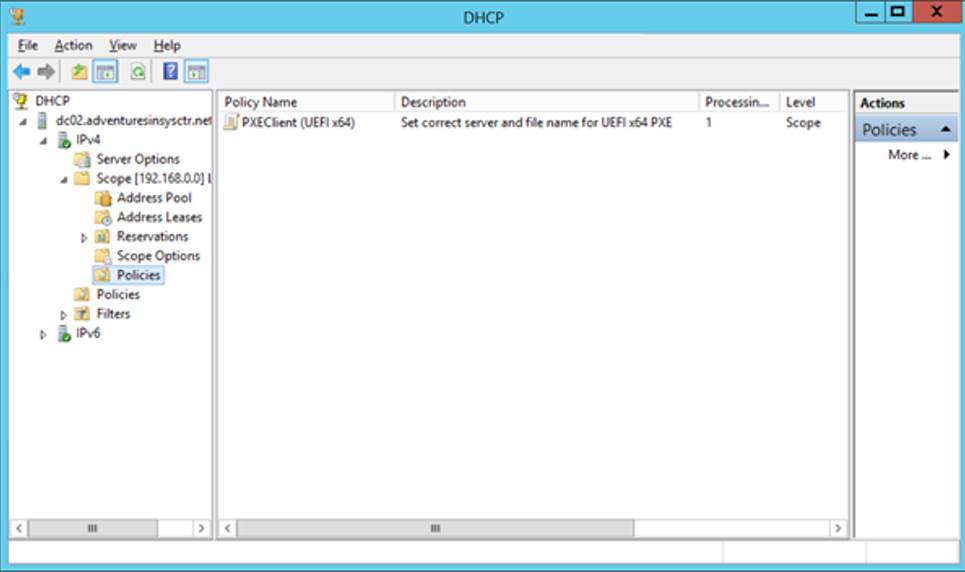Image resolution: width=965 pixels, height=572 pixels.
Task: Sort by the Processing Order column header
Action: 739,102
